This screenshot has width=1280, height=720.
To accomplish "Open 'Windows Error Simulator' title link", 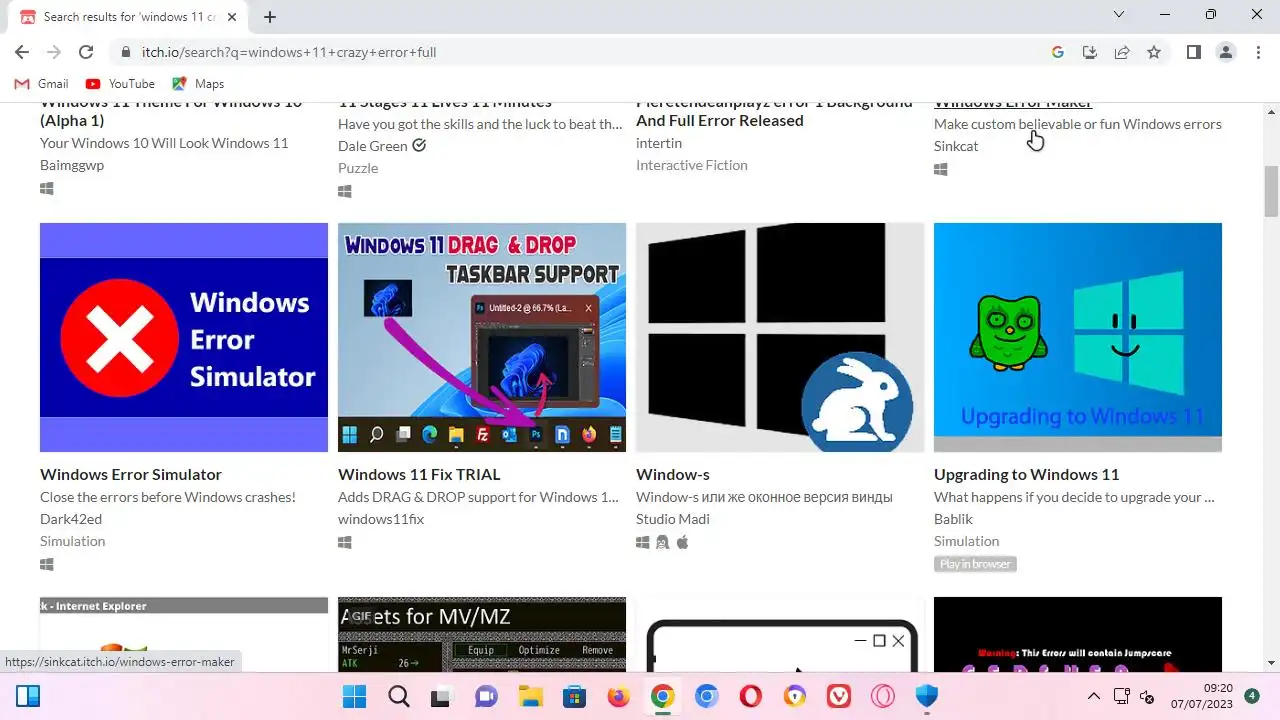I will click(x=131, y=474).
